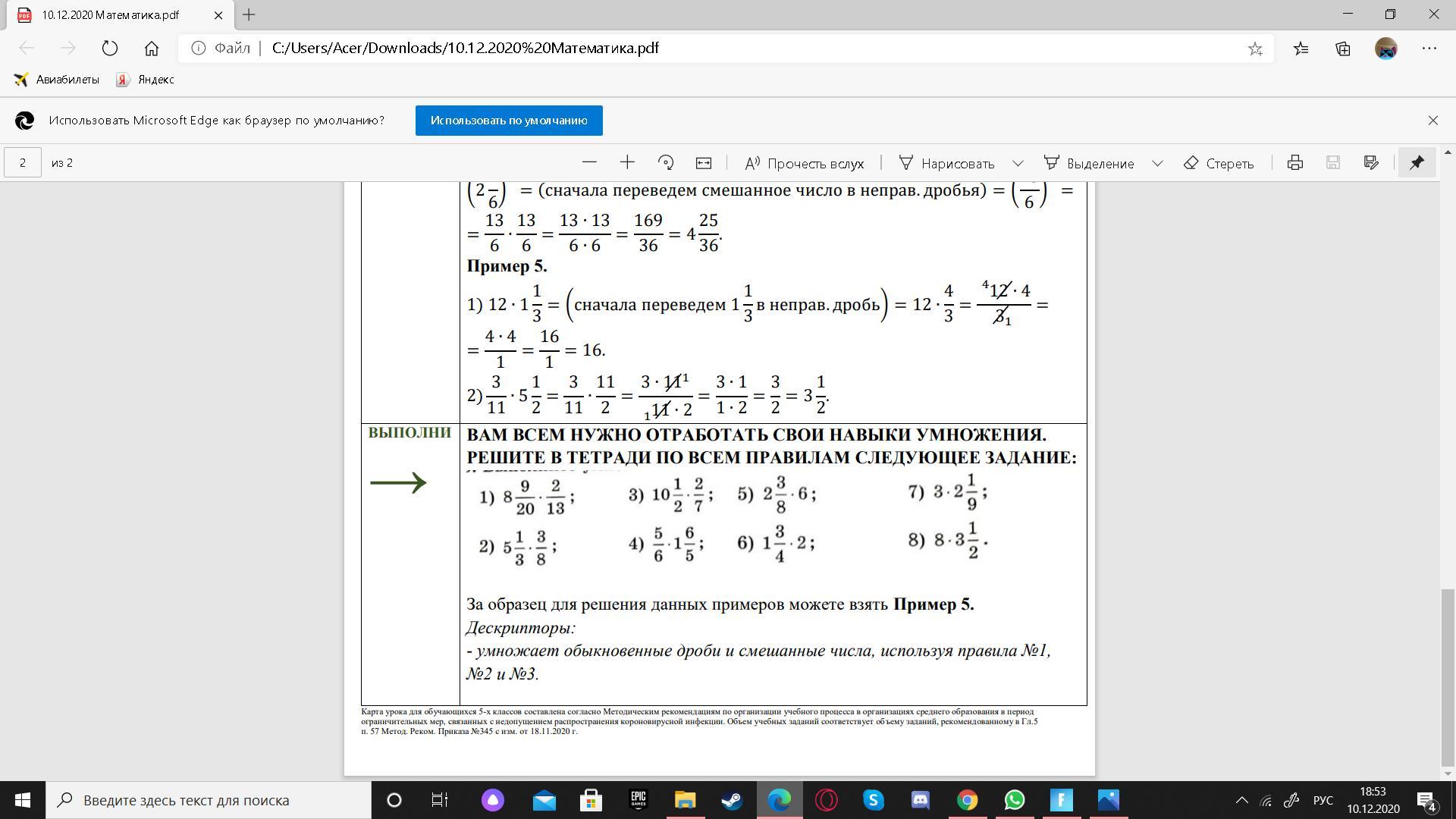Expand the Draw tool options dropdown
This screenshot has height=819, width=1456.
[x=1018, y=163]
